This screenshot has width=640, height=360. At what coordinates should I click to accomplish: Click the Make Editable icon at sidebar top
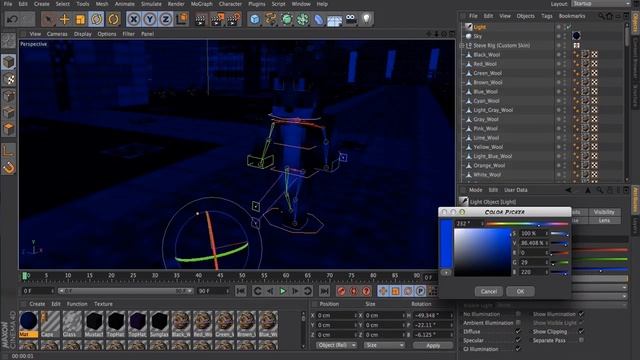9,40
